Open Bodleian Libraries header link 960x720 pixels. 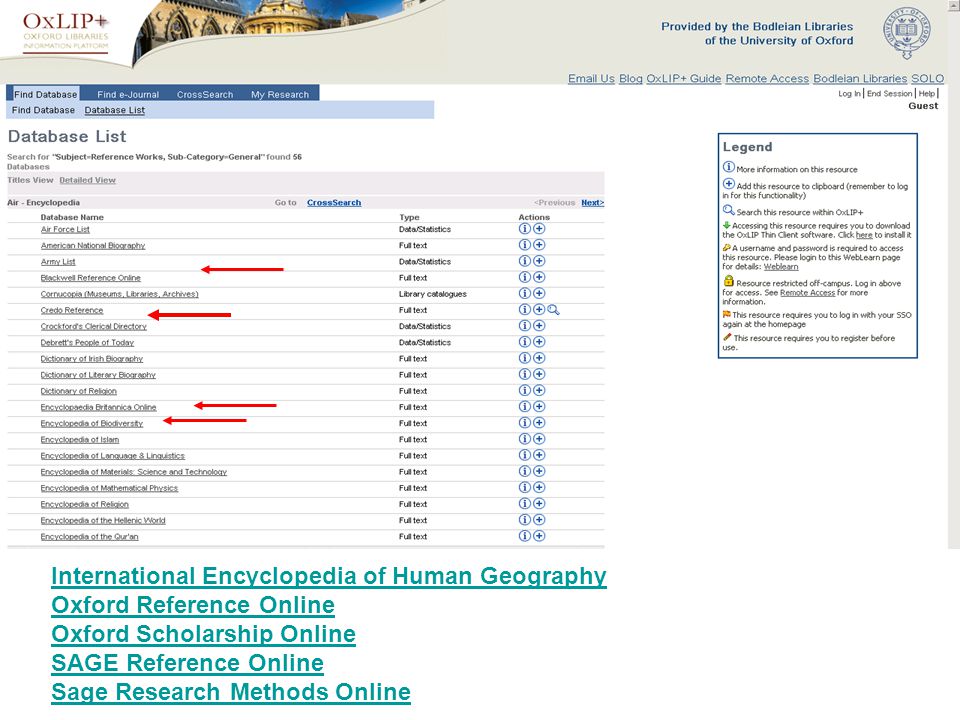tap(860, 78)
